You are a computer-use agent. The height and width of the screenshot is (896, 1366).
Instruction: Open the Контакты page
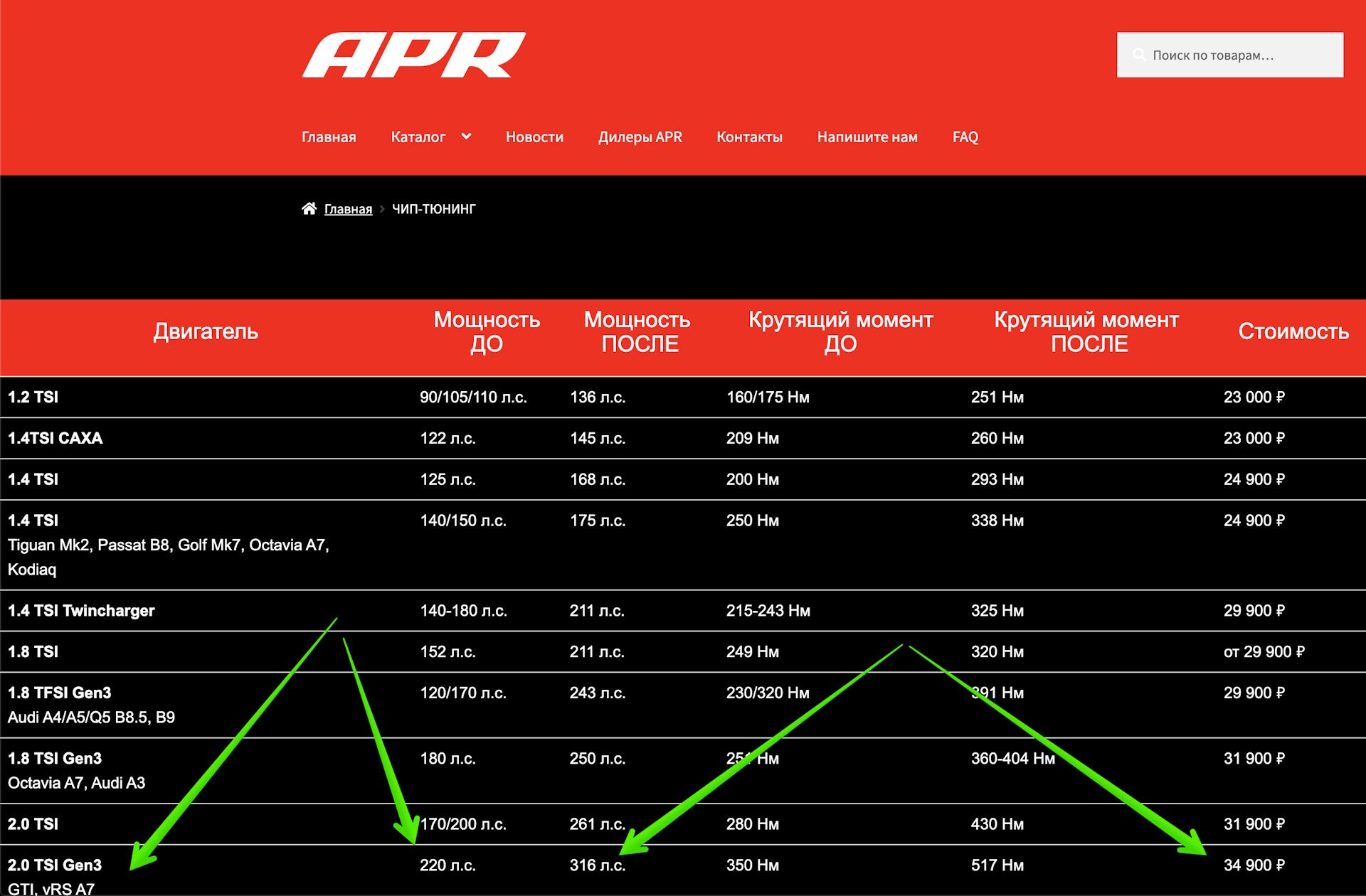[749, 137]
